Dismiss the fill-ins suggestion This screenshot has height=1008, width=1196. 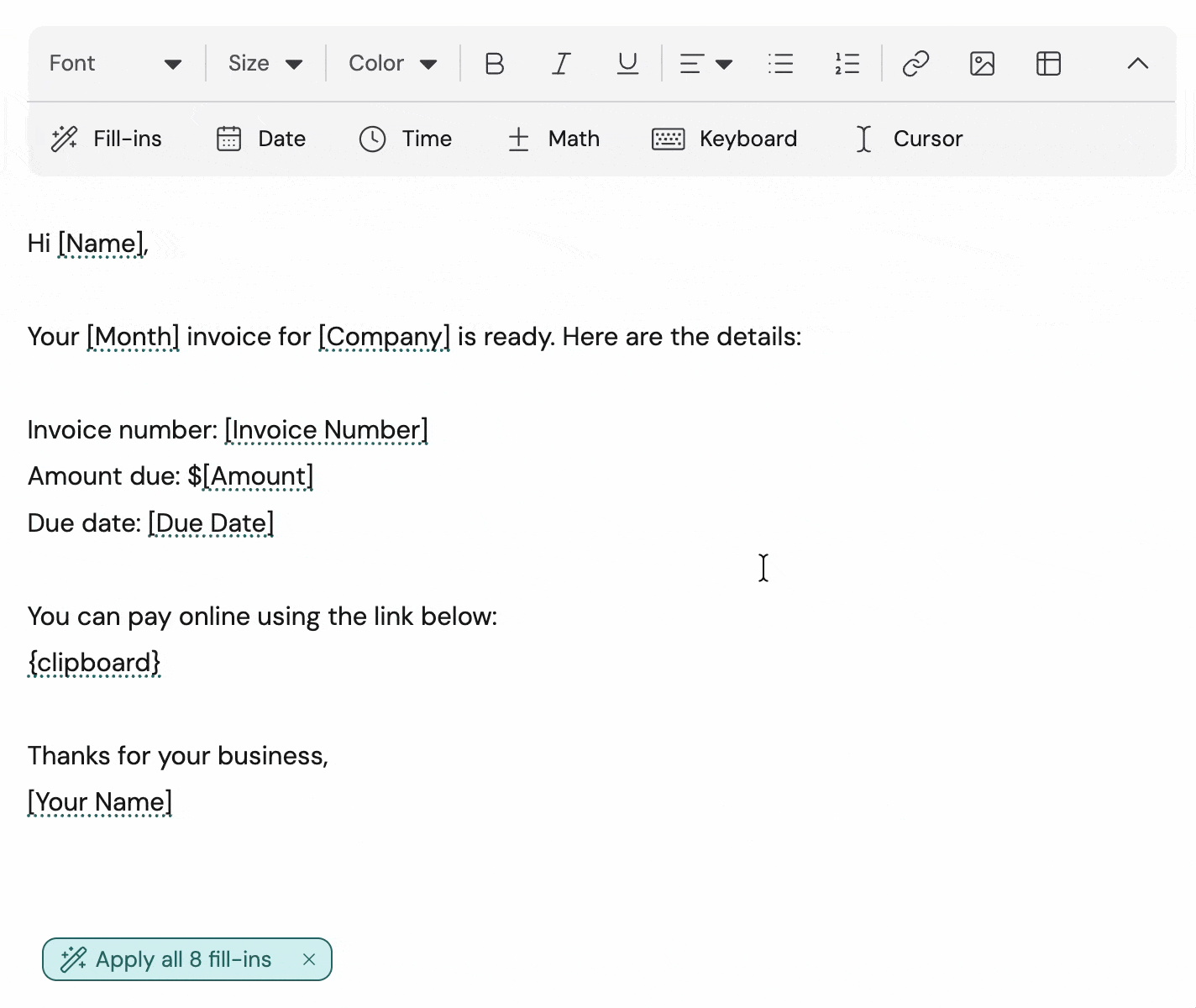[309, 959]
